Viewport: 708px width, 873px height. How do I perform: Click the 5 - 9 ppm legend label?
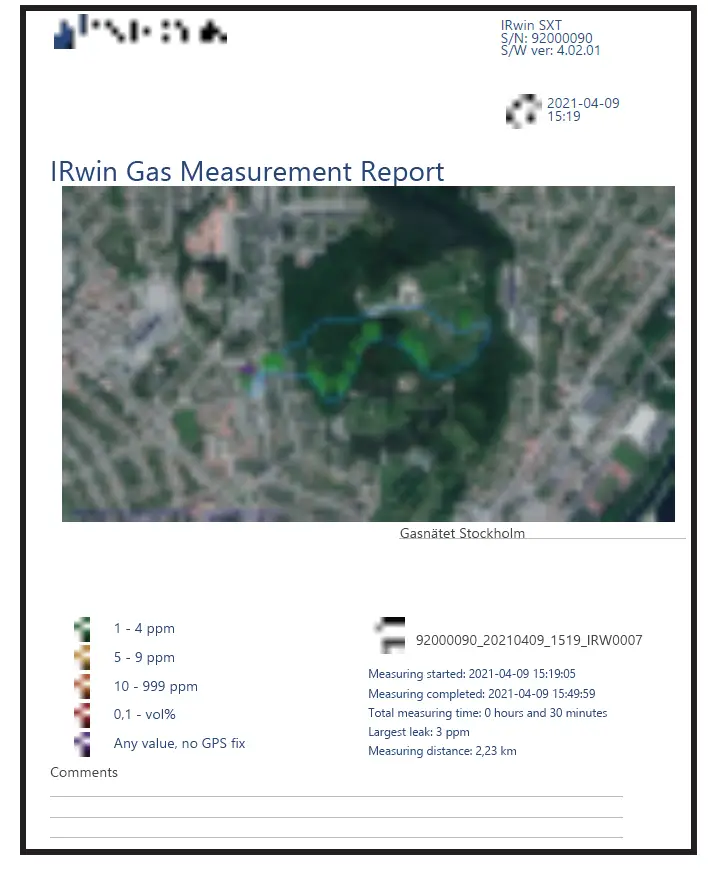[144, 658]
